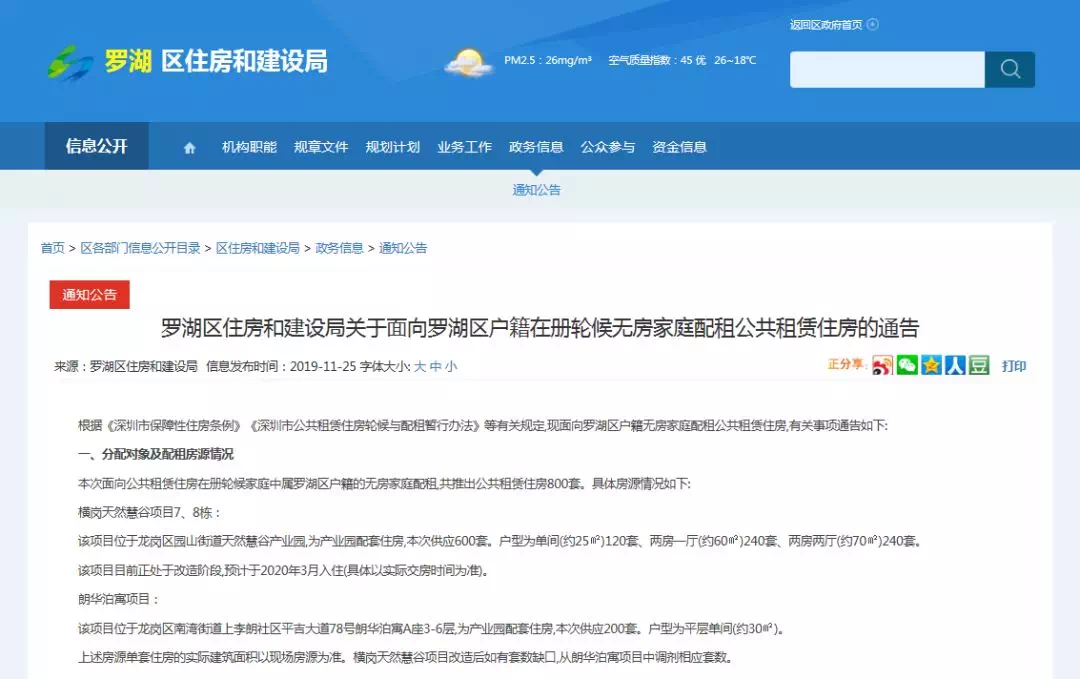Share to Renren icon
Screen dimensions: 1080x679
point(955,366)
